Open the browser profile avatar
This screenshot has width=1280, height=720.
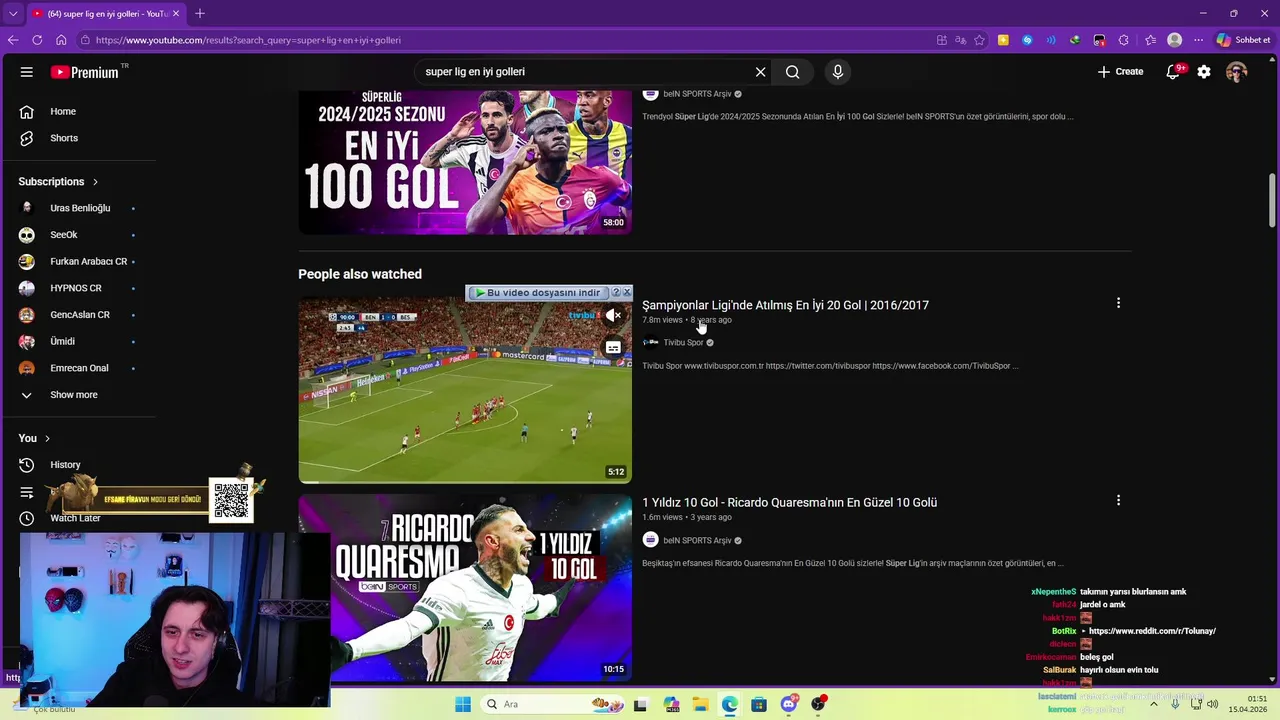1175,40
